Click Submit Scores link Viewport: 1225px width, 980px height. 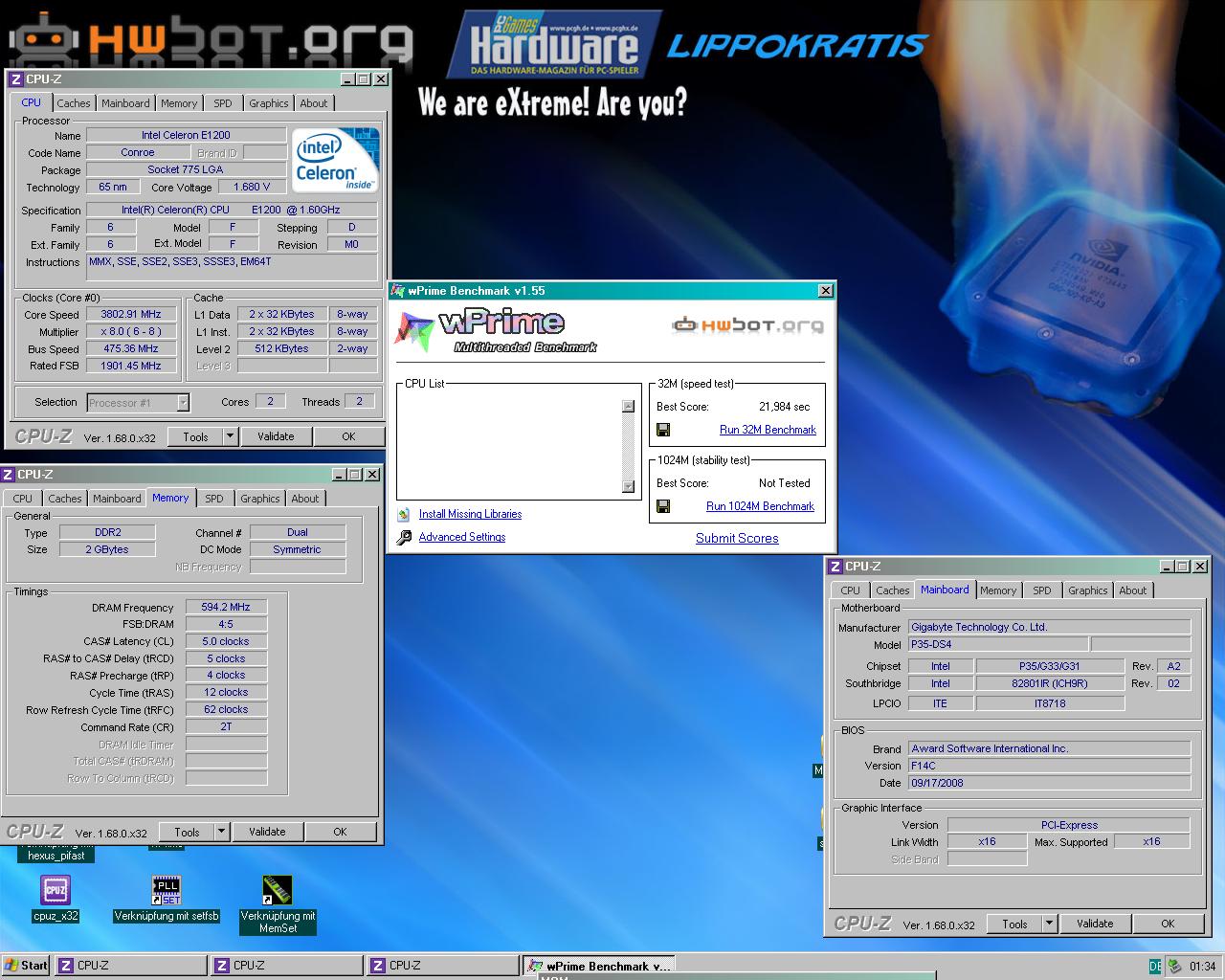pyautogui.click(x=737, y=538)
